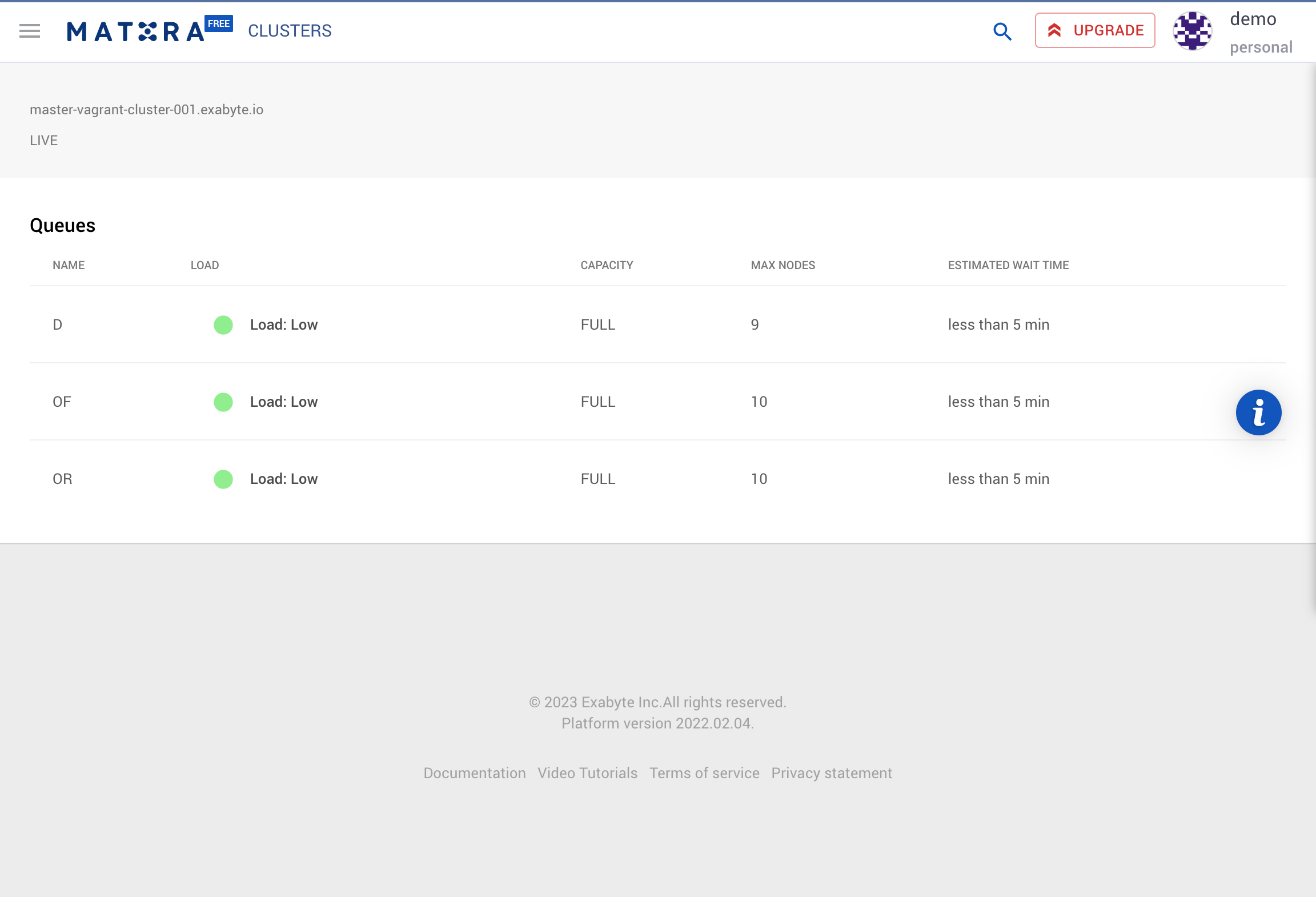The image size is (1316, 897).
Task: Open the blue info help button
Action: pos(1258,413)
